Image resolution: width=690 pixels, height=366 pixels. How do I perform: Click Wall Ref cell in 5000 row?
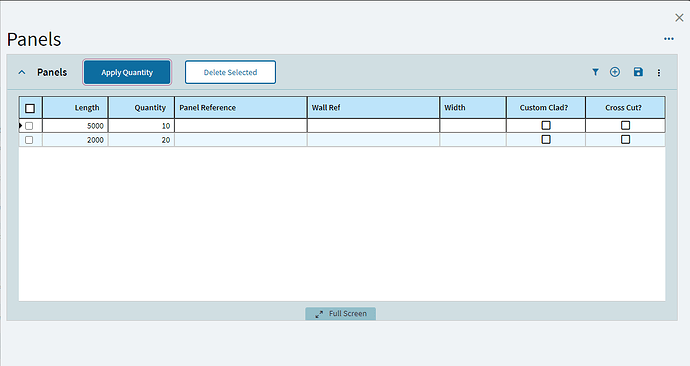click(373, 126)
